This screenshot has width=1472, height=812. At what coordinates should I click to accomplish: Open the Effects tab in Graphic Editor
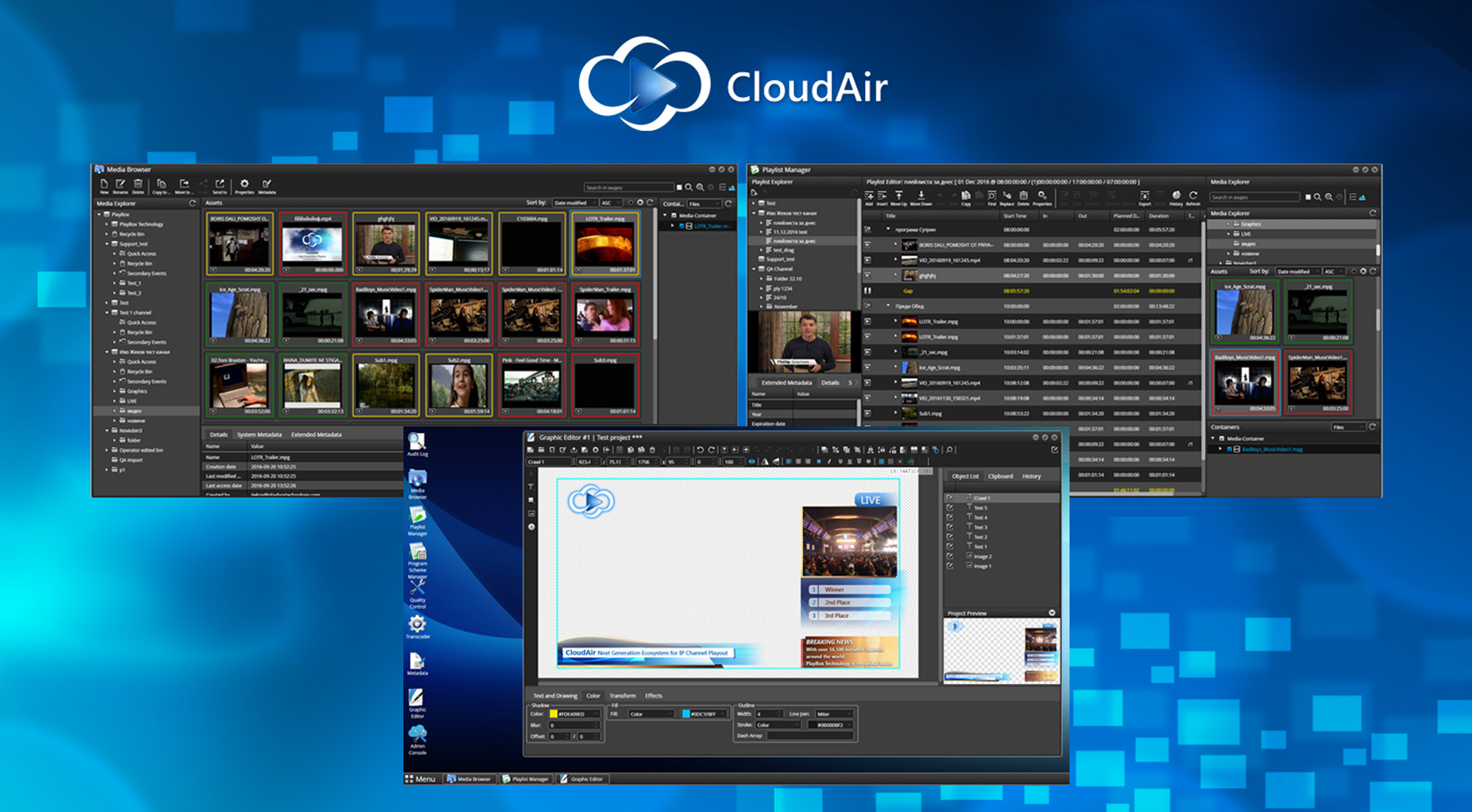654,696
